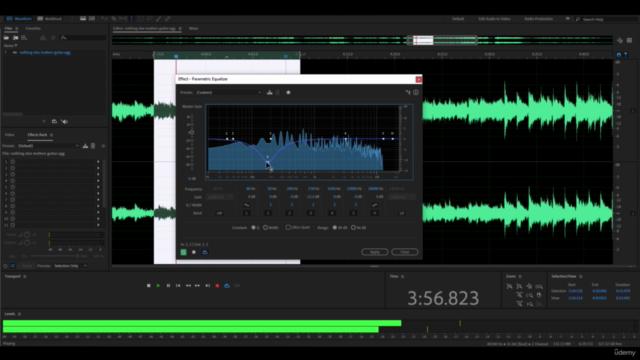Click the autoplay speaker icon in Files panel
640x360 pixels.
[x=64, y=121]
